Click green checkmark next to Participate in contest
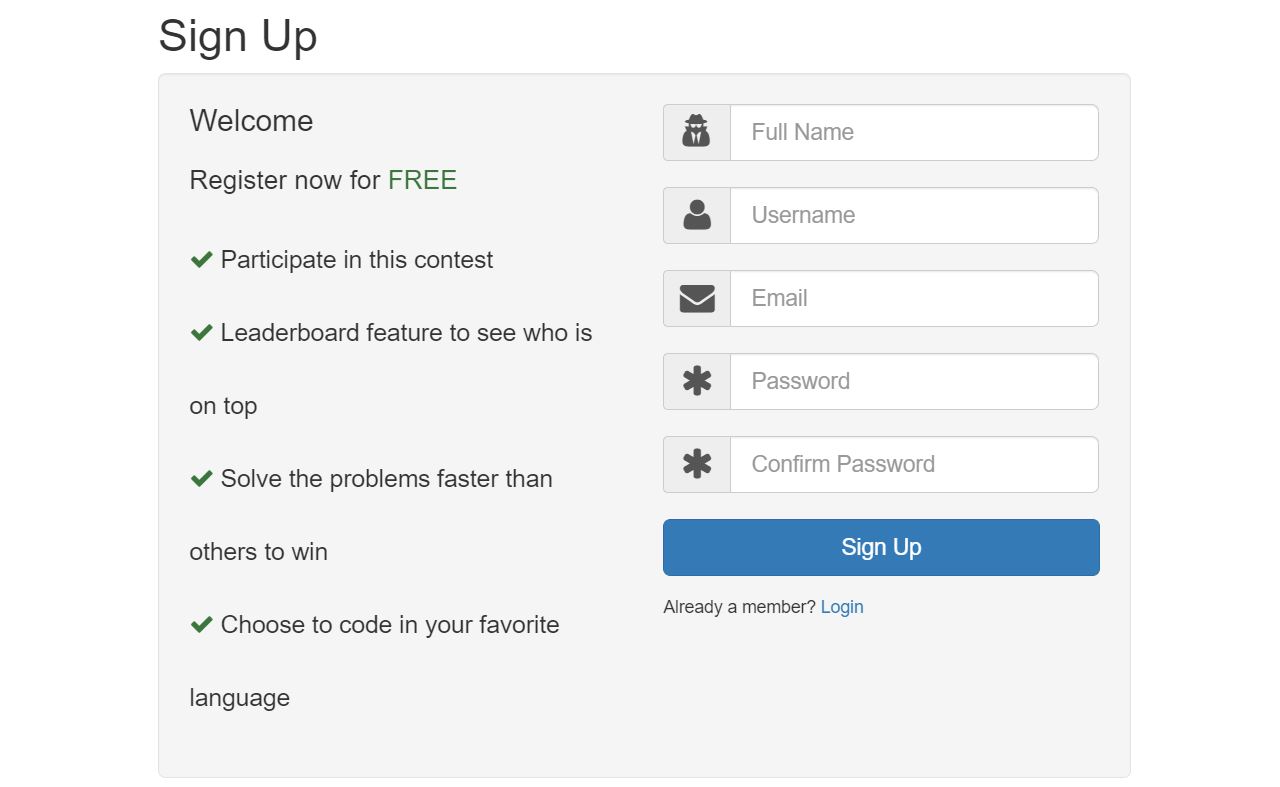Image resolution: width=1280 pixels, height=787 pixels. point(201,260)
